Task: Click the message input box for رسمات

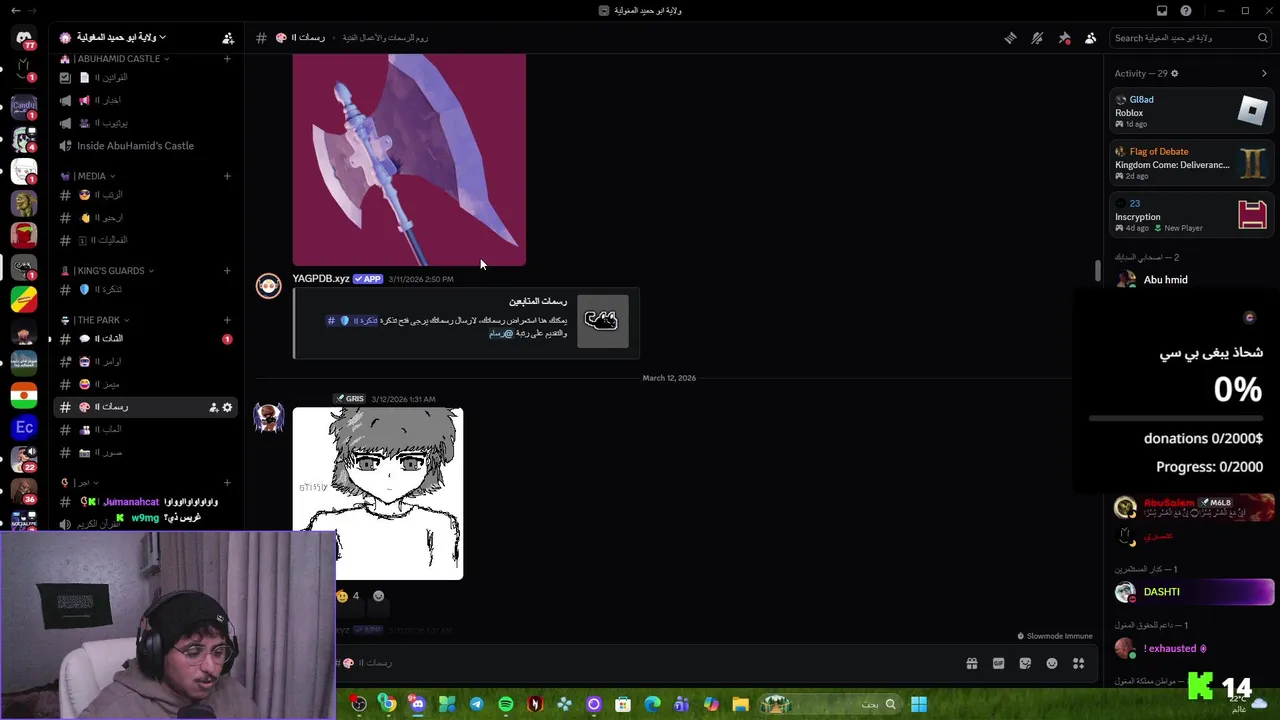Action: click(x=640, y=663)
